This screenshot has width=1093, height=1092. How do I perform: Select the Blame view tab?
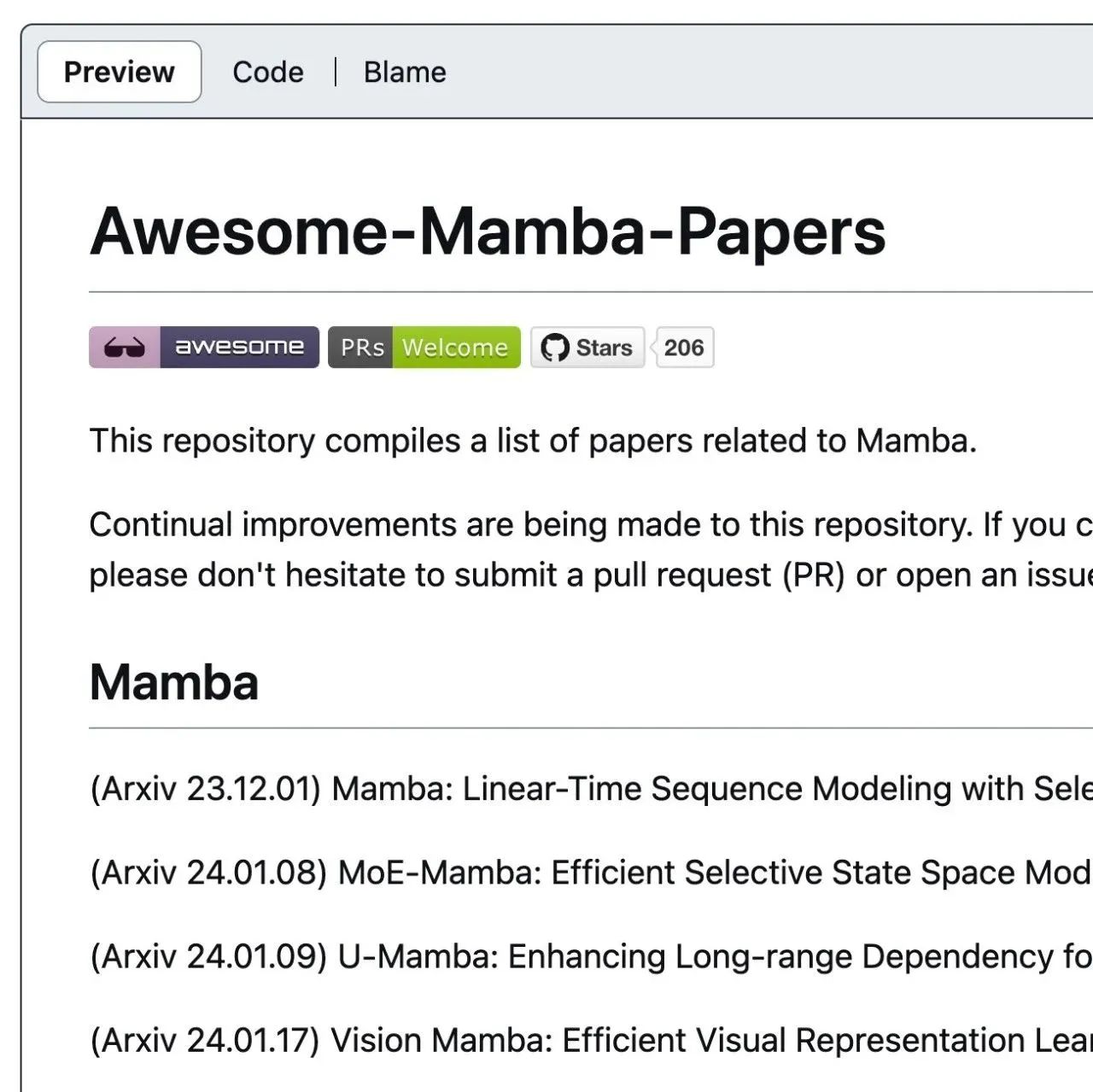(x=405, y=72)
